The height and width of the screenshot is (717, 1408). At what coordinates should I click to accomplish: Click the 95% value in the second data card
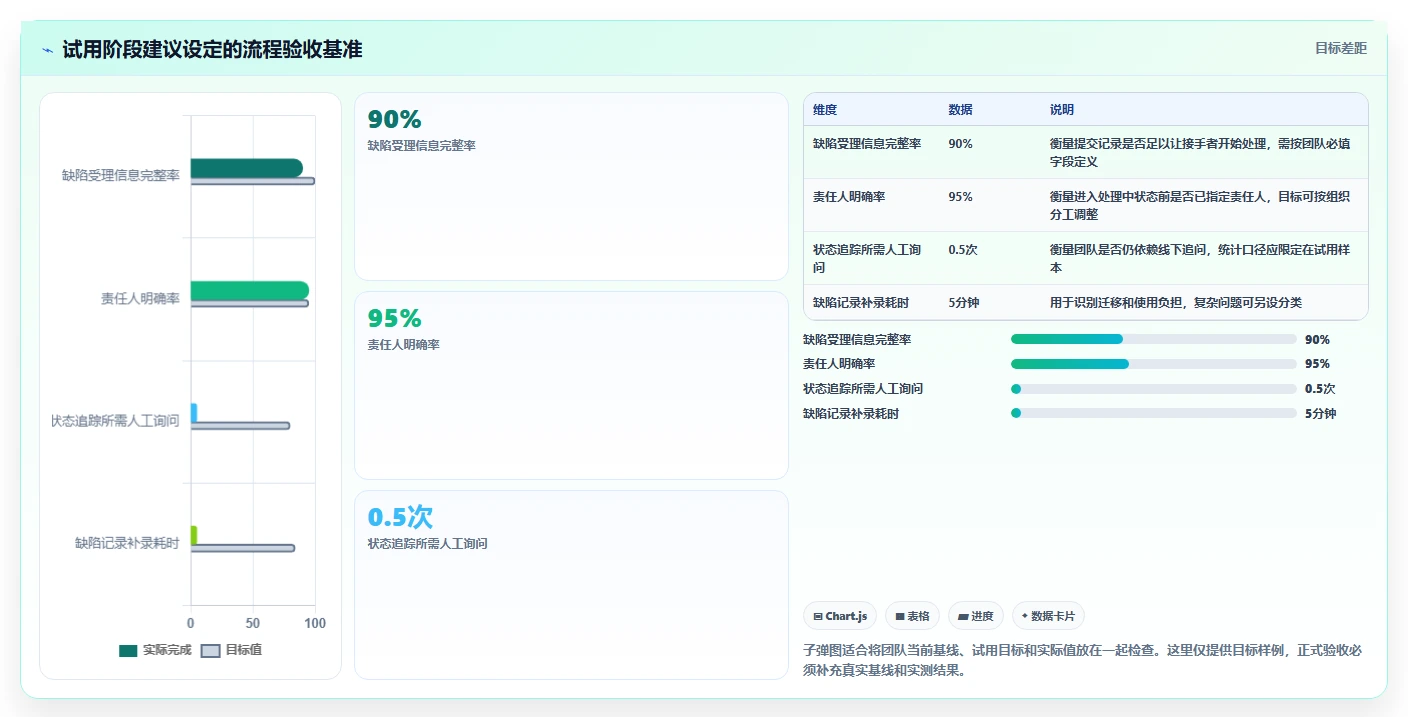[x=394, y=319]
